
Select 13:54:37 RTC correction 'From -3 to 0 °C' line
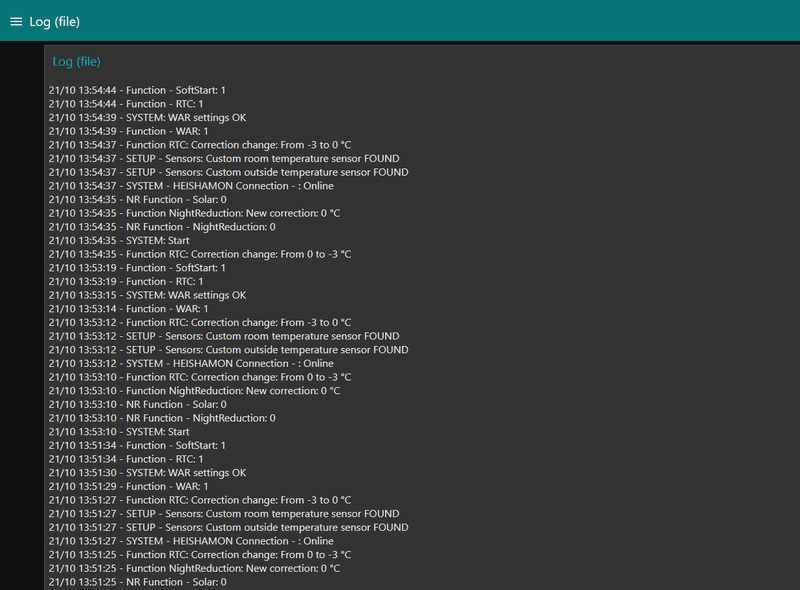(x=200, y=145)
